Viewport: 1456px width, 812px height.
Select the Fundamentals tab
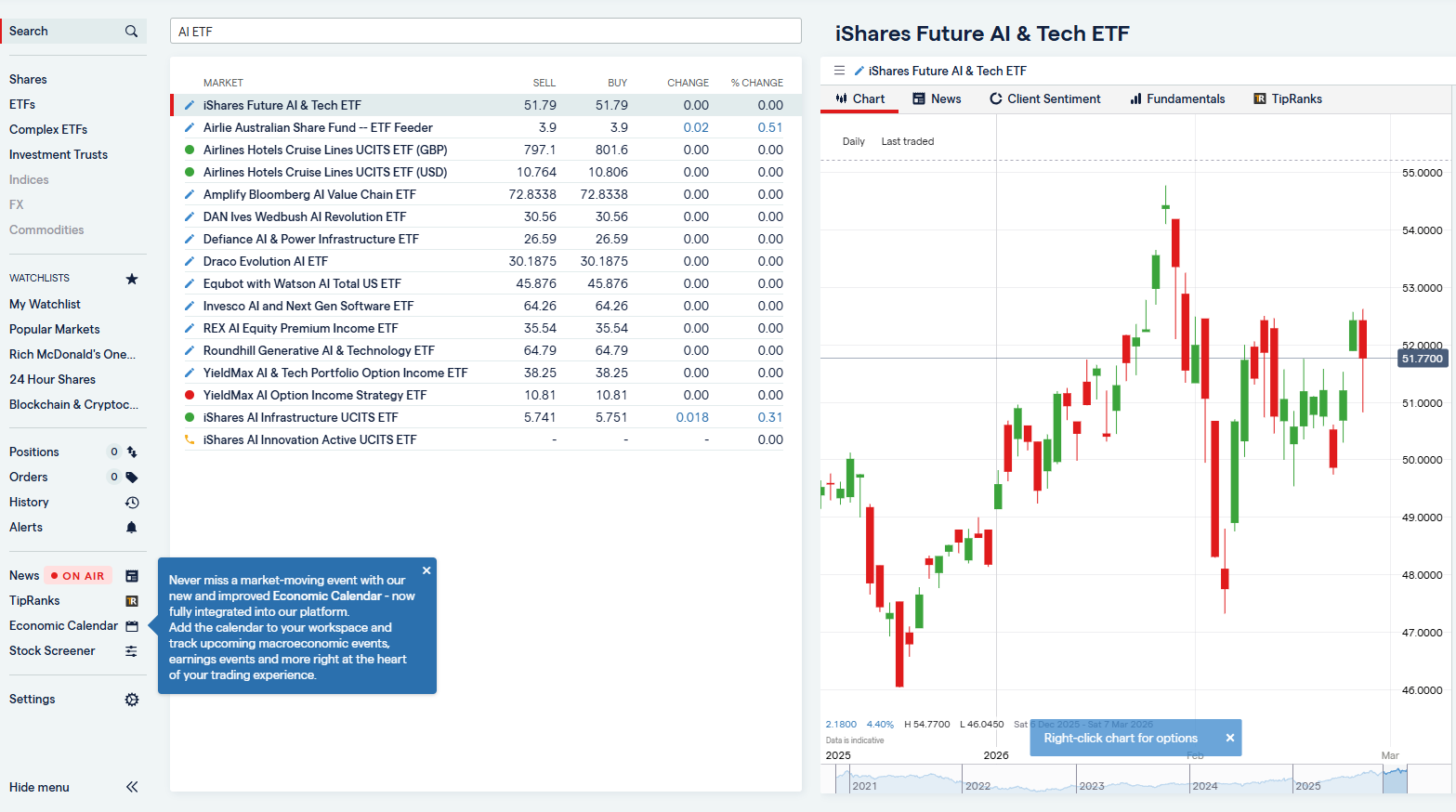(1177, 98)
